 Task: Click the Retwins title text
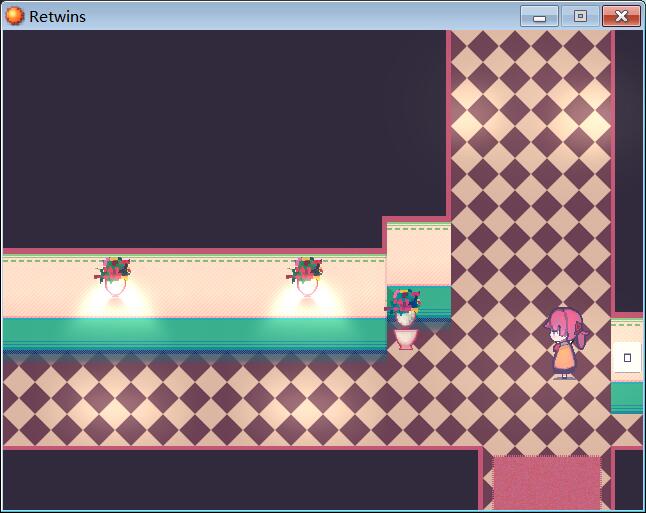tap(57, 16)
